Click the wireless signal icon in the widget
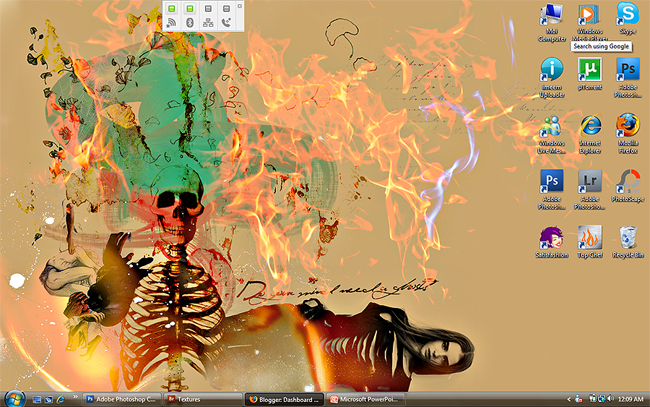 172,23
